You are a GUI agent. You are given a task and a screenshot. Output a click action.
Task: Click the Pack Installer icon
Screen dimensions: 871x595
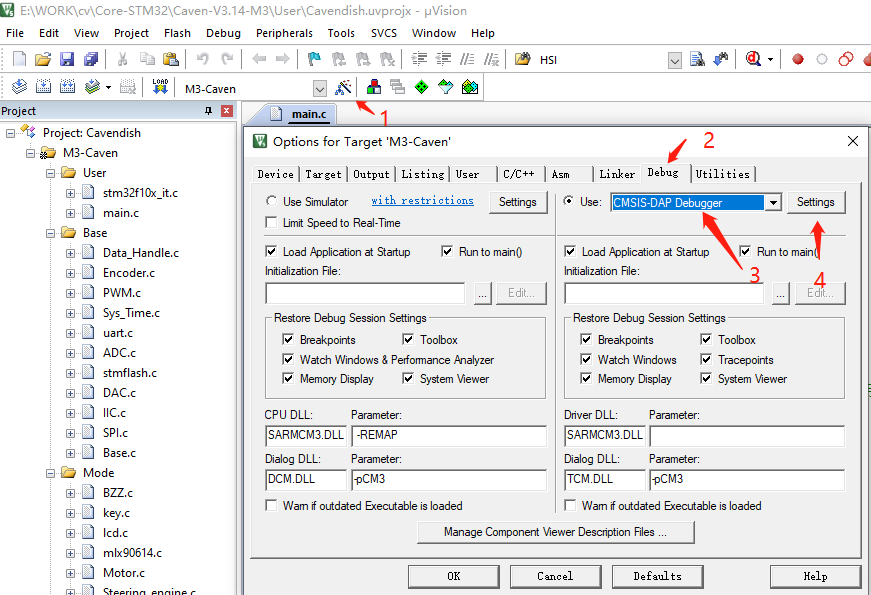(470, 87)
